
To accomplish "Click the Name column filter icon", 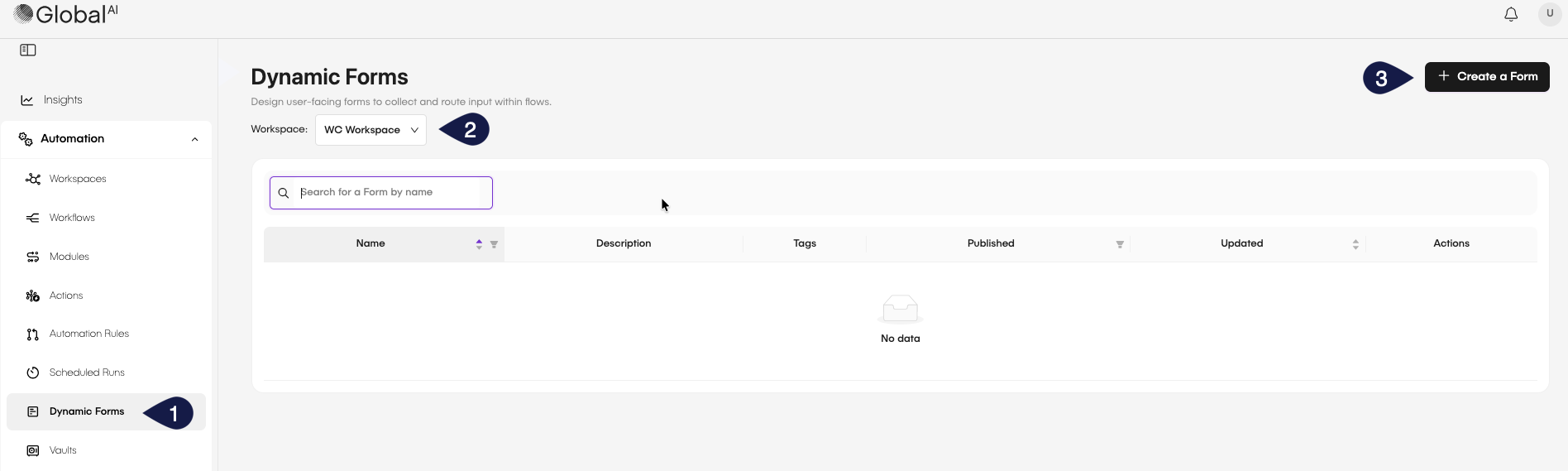I will pos(494,244).
